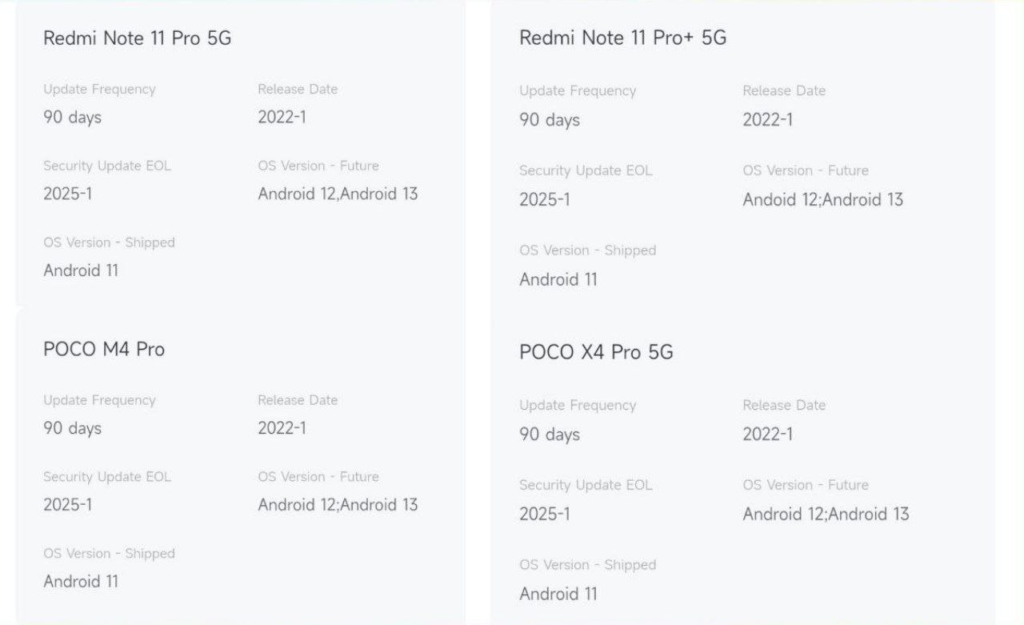Click Release Date label in Redmi Note 11 Pro+ 5G
The width and height of the screenshot is (1024, 625).
coord(784,91)
